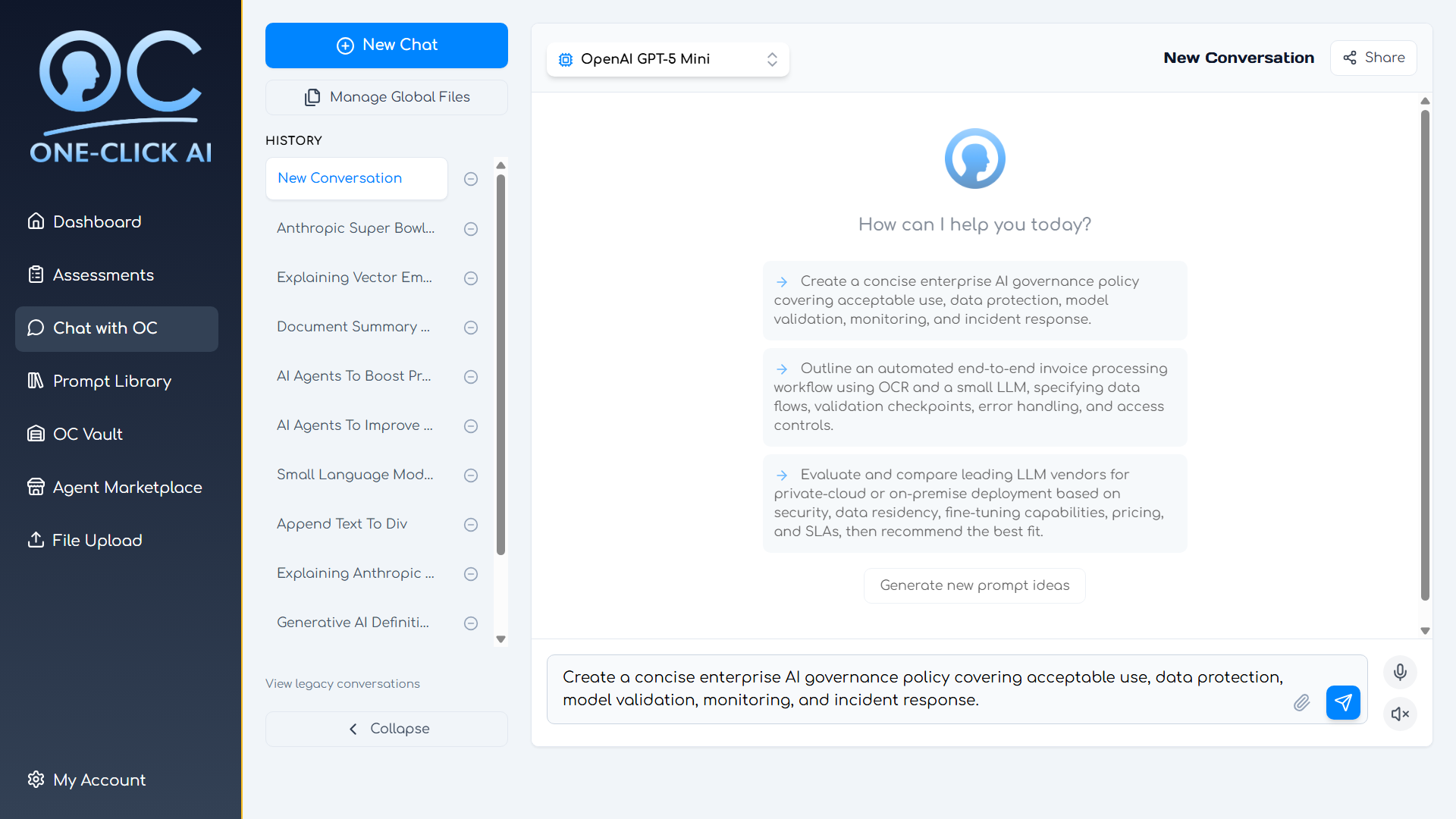The height and width of the screenshot is (819, 1456).
Task: Click the minus icon beside Append Text To Div
Action: (x=471, y=525)
